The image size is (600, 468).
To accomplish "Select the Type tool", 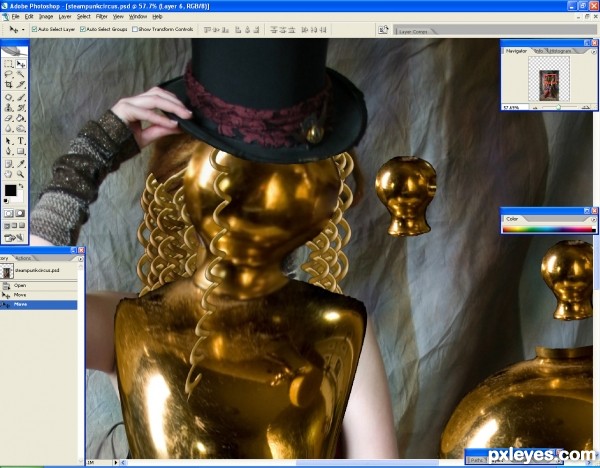I will (21, 141).
